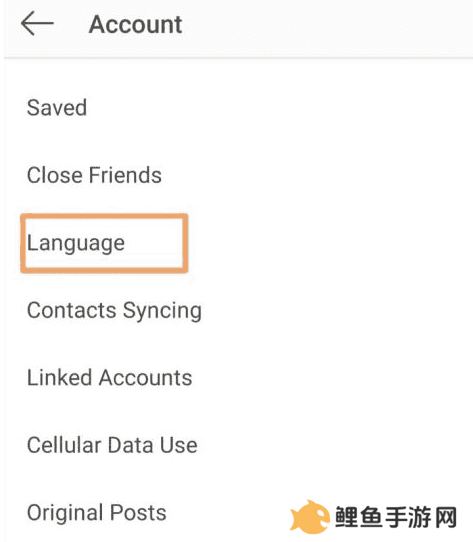Image resolution: width=473 pixels, height=542 pixels.
Task: Click the Chinese watermark text beside fish
Action: (x=396, y=517)
